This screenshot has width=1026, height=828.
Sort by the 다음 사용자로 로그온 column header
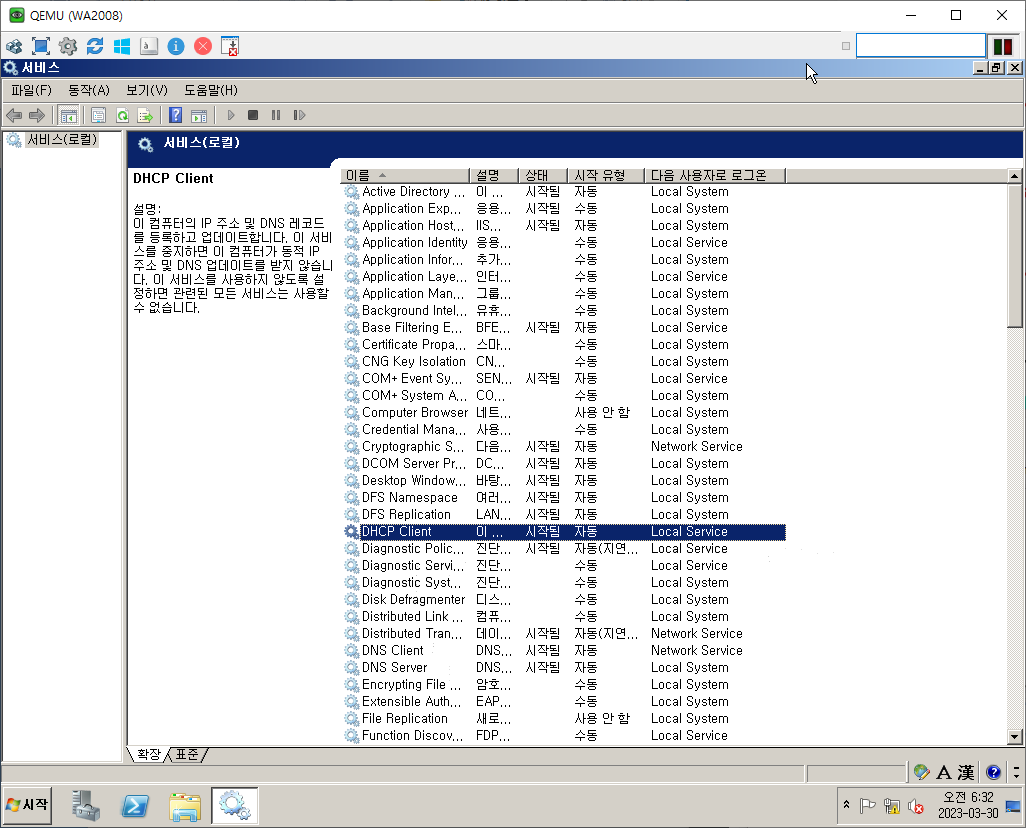coord(715,175)
